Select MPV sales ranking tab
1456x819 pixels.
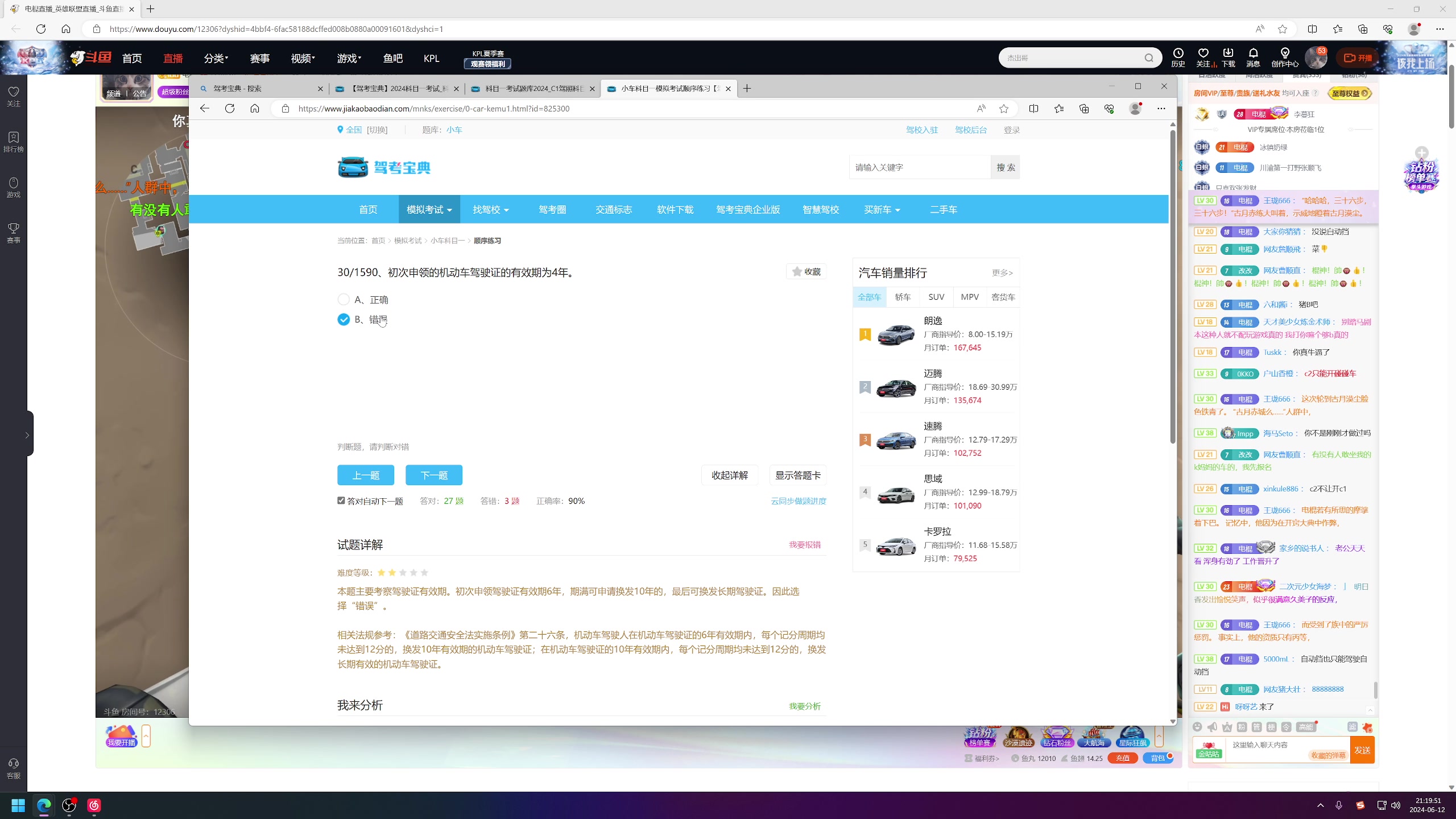[970, 297]
